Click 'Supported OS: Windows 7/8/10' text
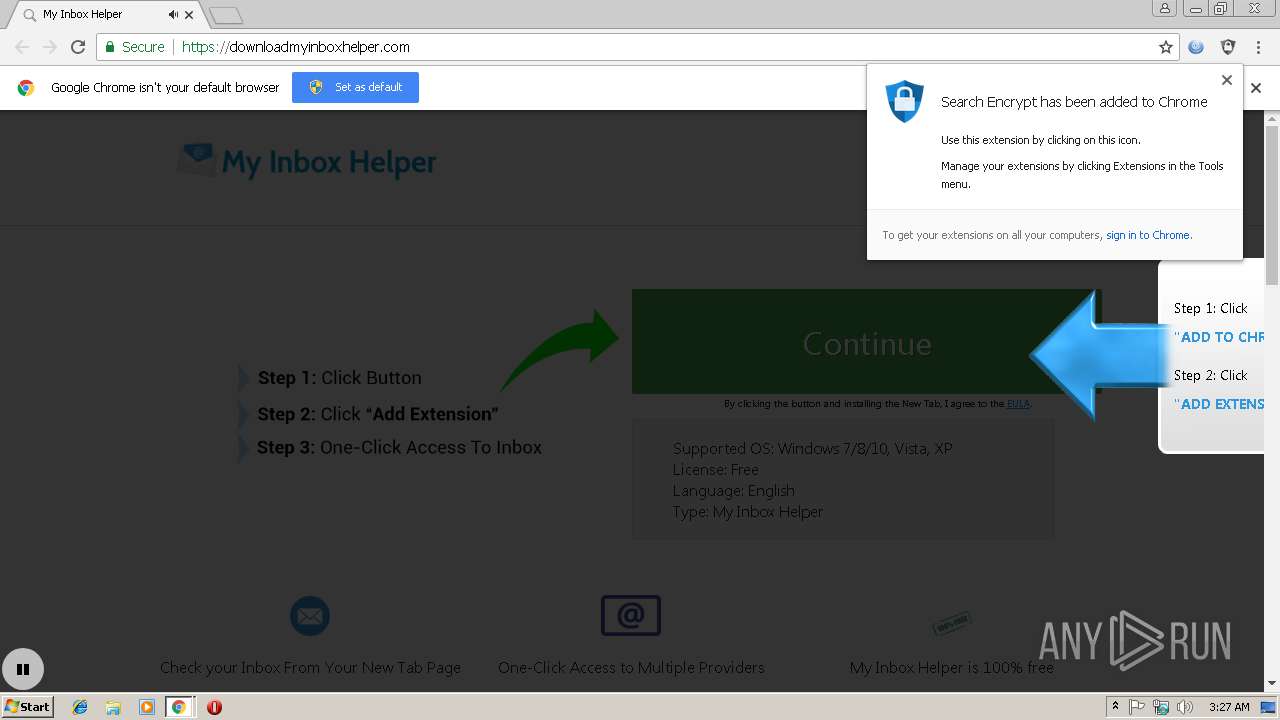Viewport: 1280px width, 720px height. 813,448
